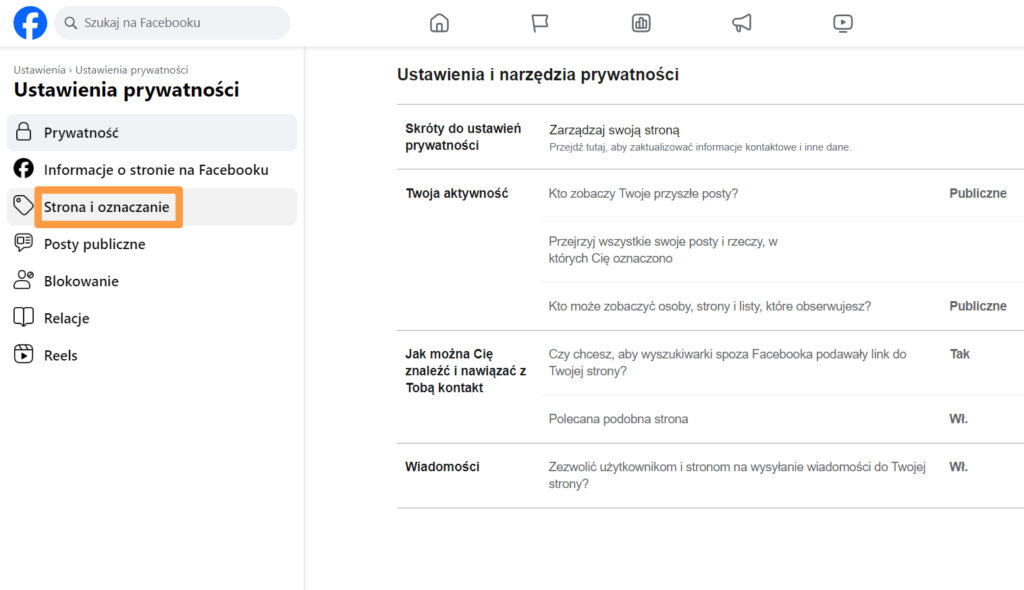Image resolution: width=1024 pixels, height=590 pixels.
Task: Edit the search engine link setting Tak
Action: point(959,354)
